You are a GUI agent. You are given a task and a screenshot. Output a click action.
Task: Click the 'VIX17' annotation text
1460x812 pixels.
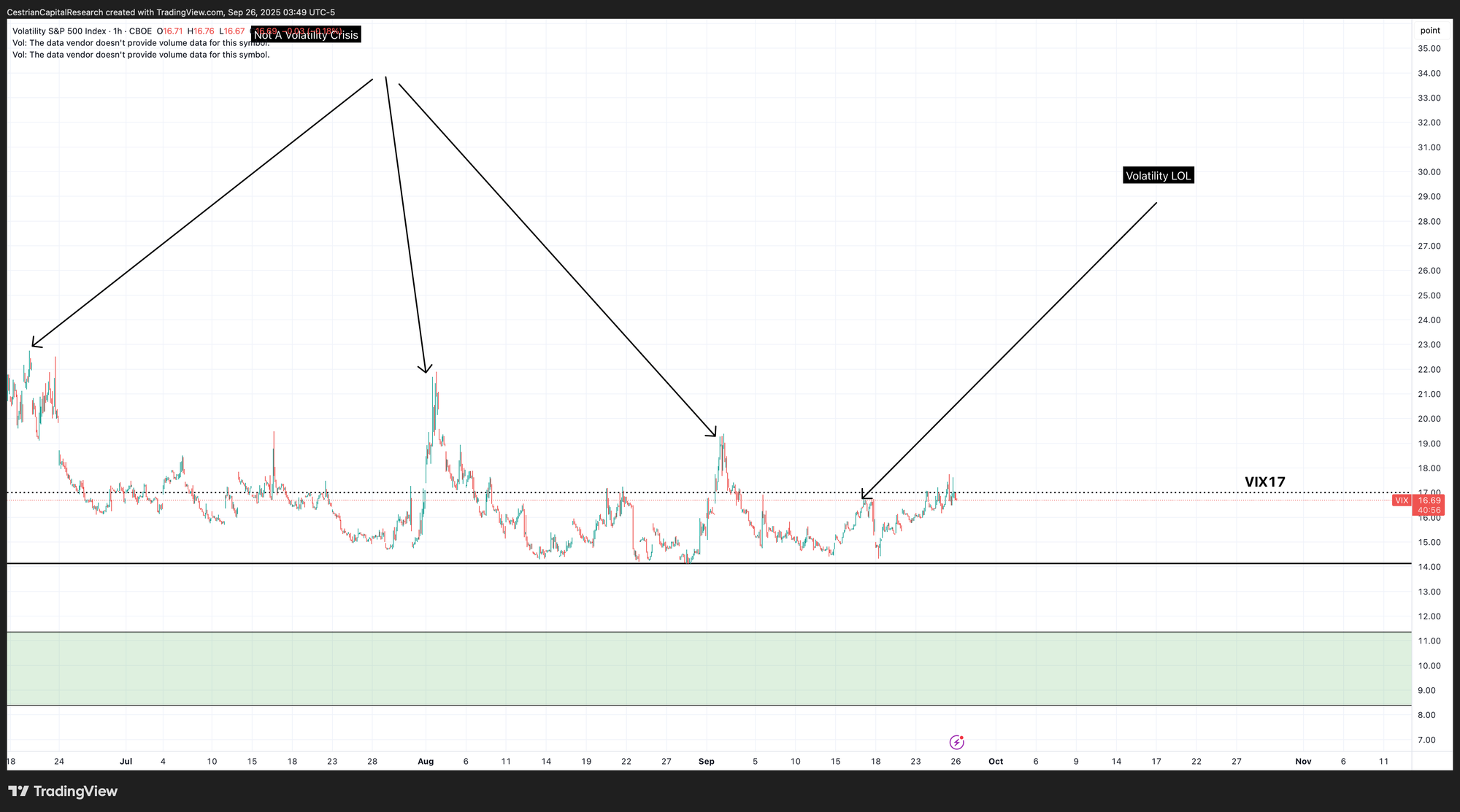1264,482
